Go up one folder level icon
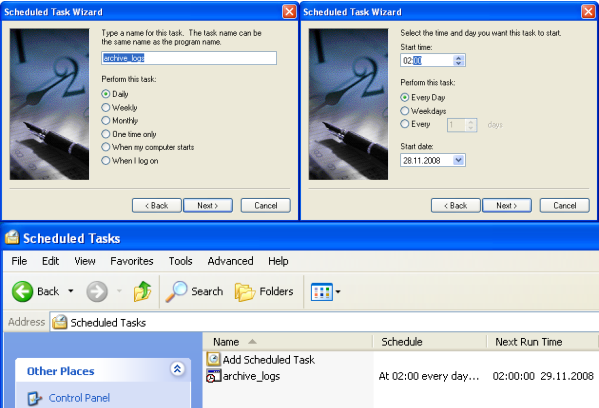Image resolution: width=599 pixels, height=408 pixels. (142, 291)
